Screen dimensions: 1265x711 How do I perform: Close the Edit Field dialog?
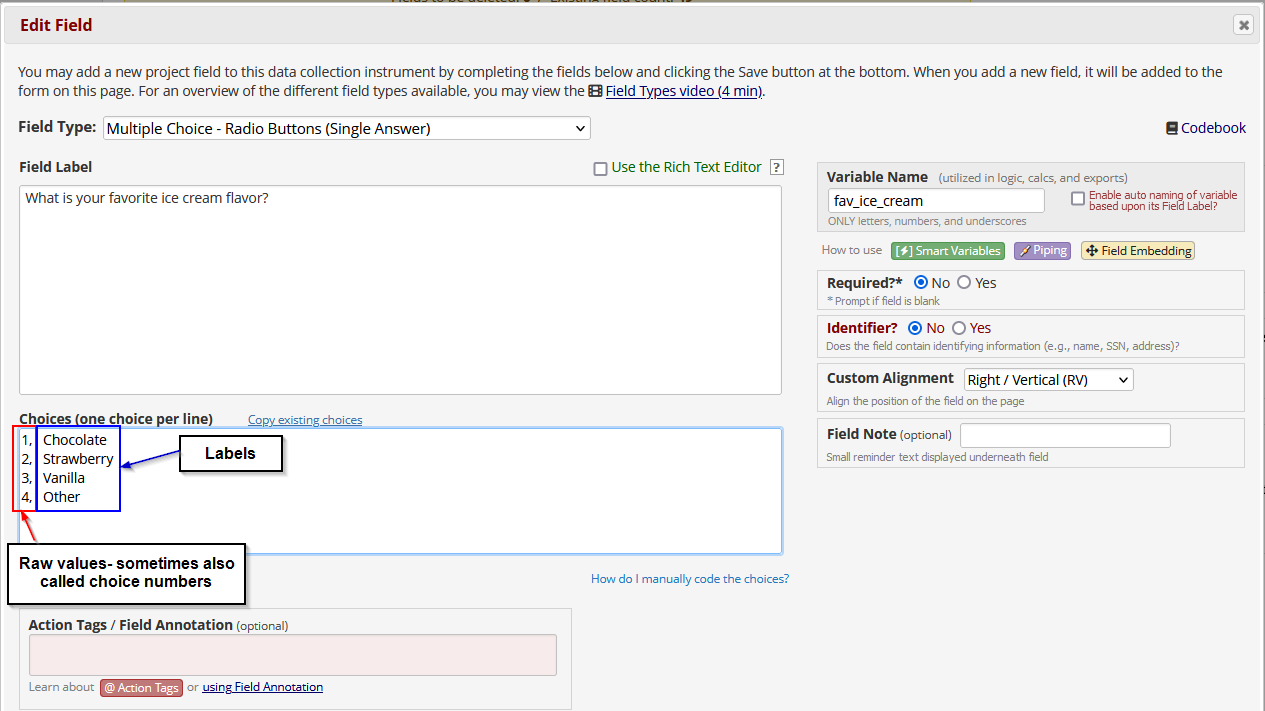1243,25
